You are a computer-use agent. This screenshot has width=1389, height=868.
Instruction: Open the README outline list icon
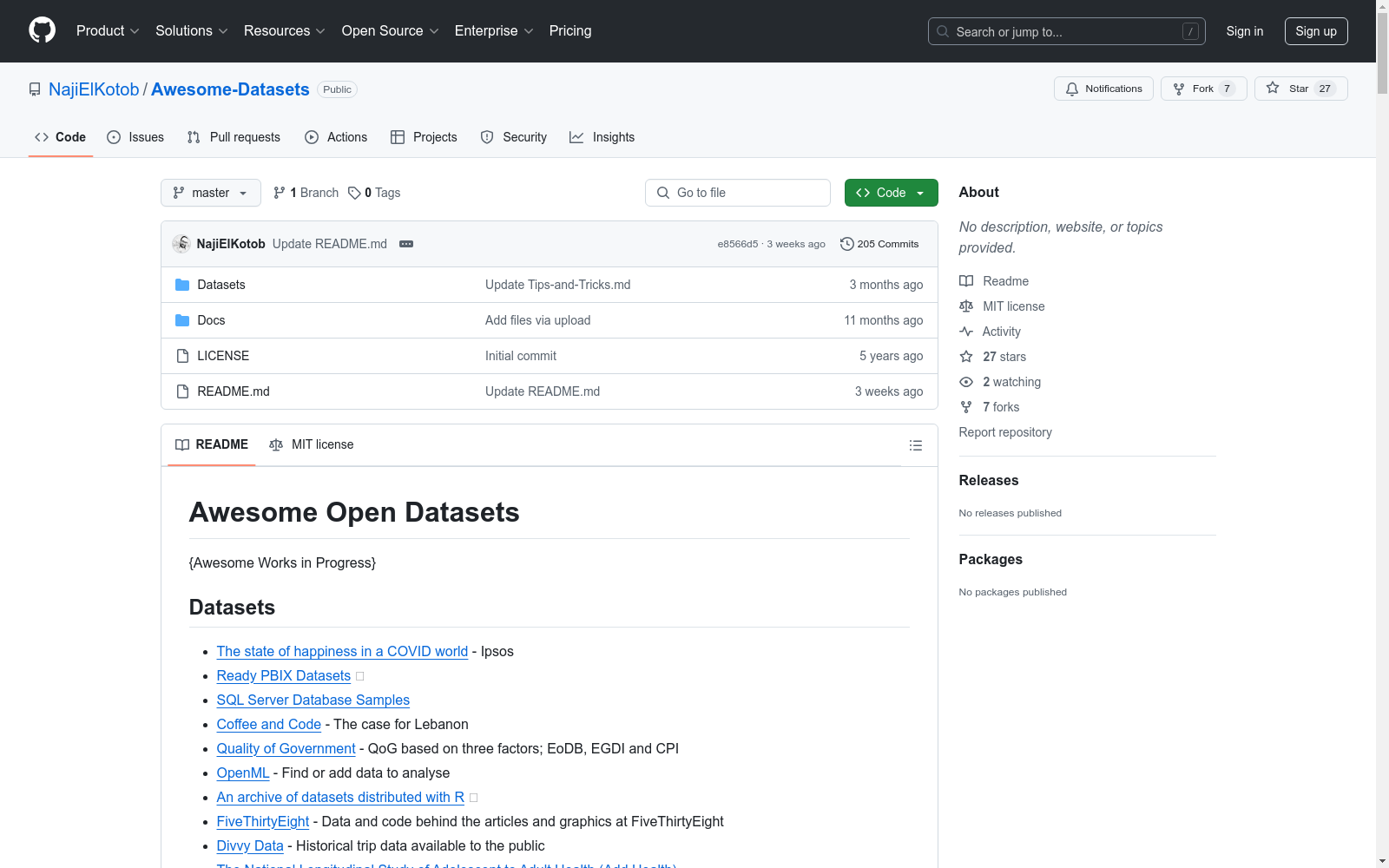(916, 445)
